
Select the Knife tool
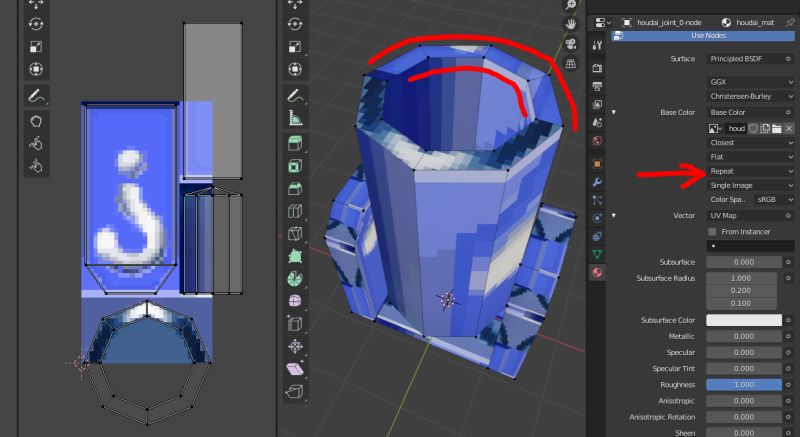click(x=295, y=234)
